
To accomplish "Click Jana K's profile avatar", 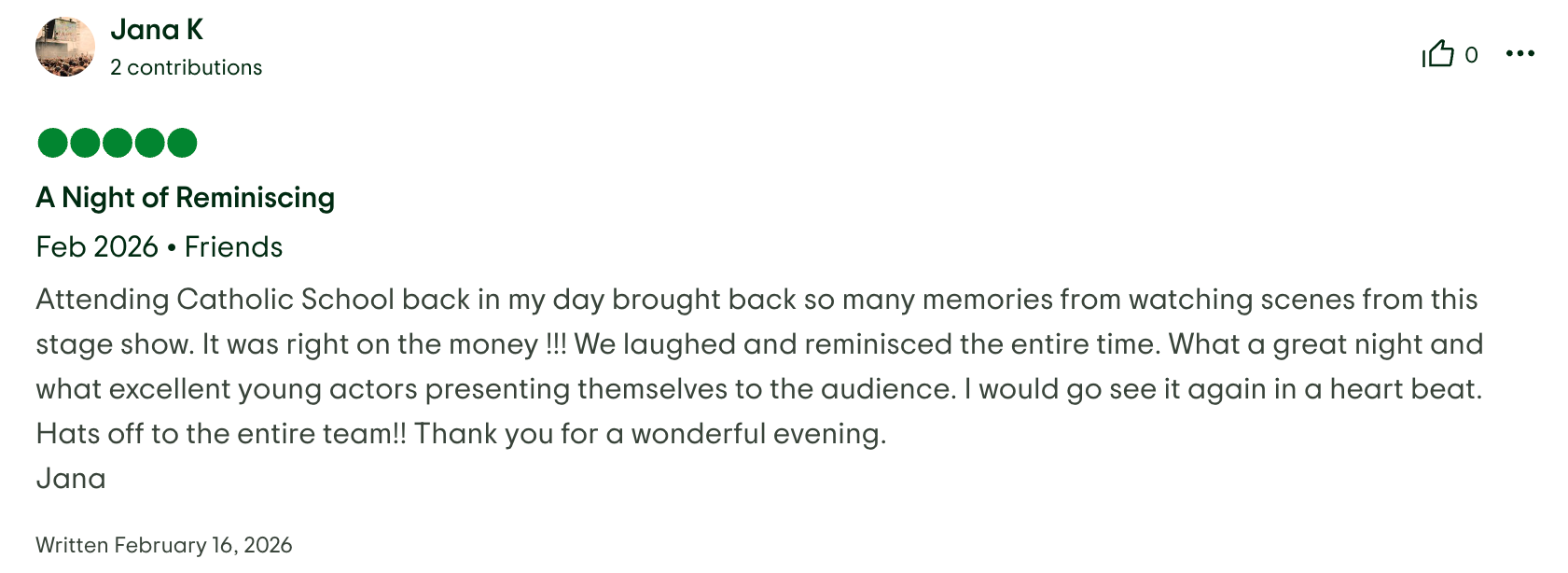I will 64,44.
